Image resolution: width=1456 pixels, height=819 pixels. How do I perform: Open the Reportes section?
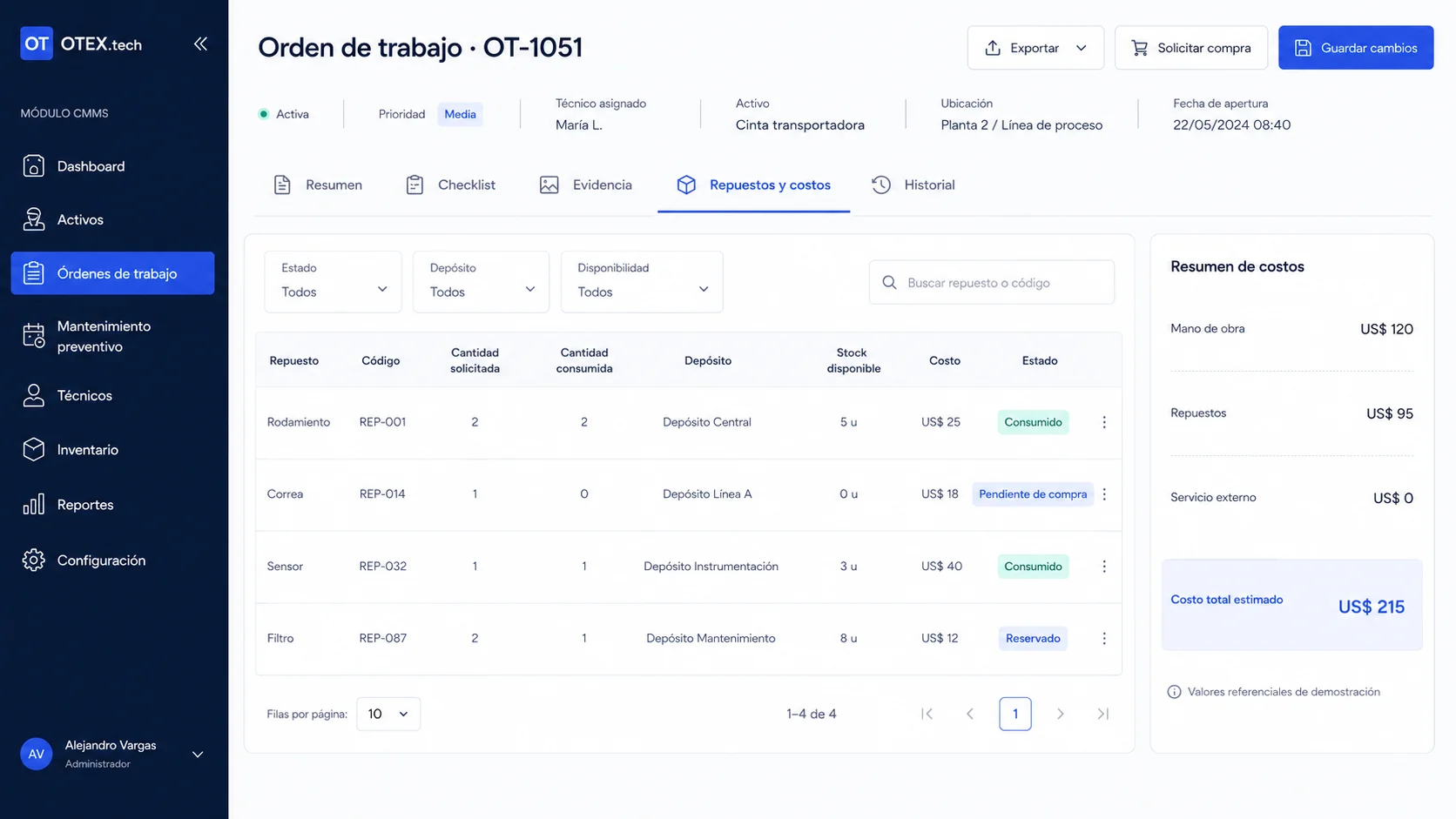tap(112, 505)
